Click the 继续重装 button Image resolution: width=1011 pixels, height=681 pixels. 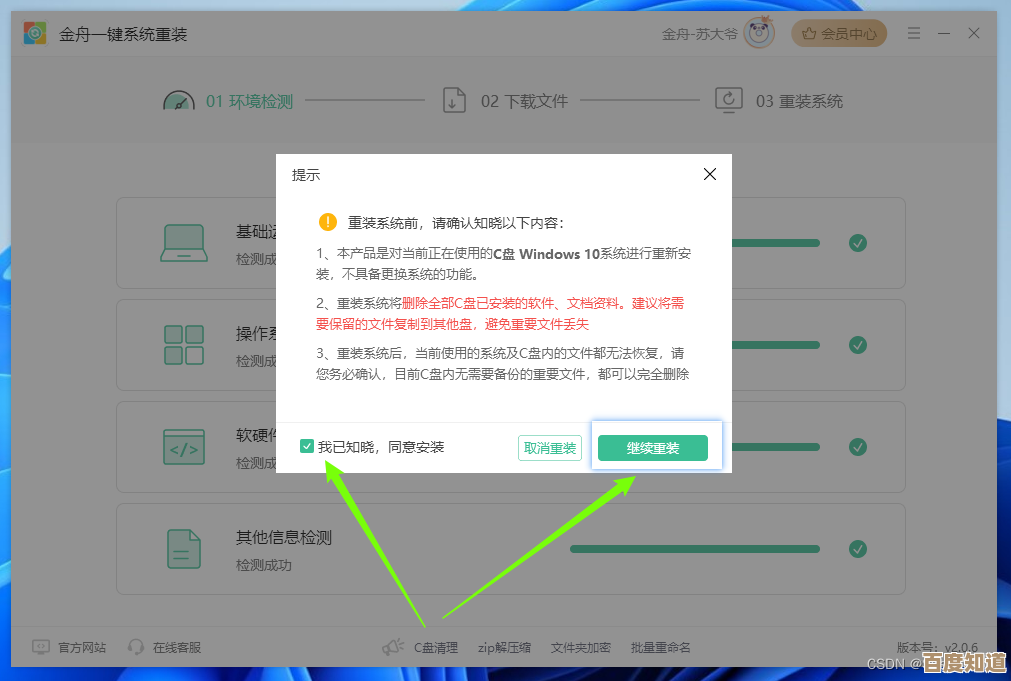[654, 447]
